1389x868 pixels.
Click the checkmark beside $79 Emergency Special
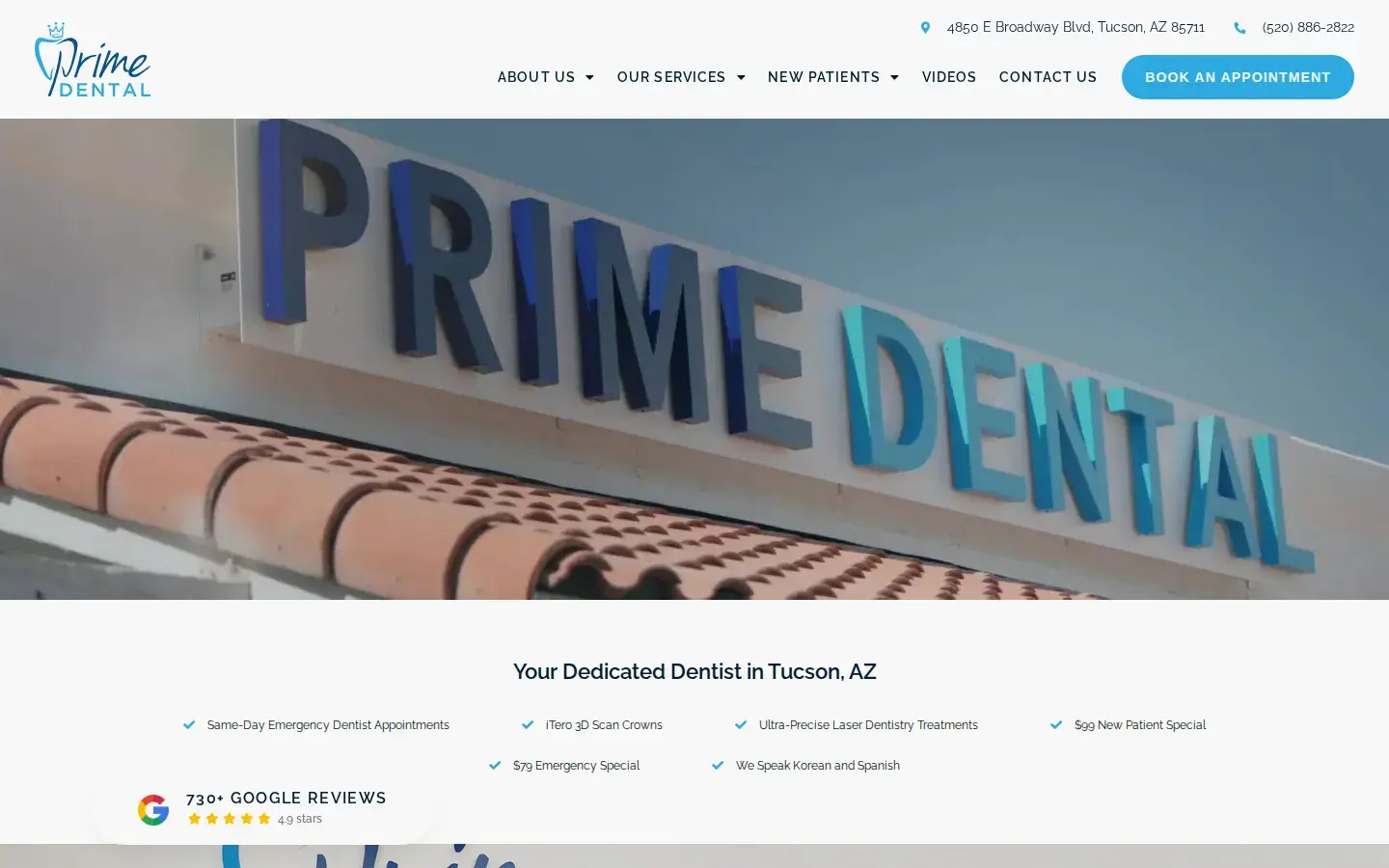[x=495, y=766]
